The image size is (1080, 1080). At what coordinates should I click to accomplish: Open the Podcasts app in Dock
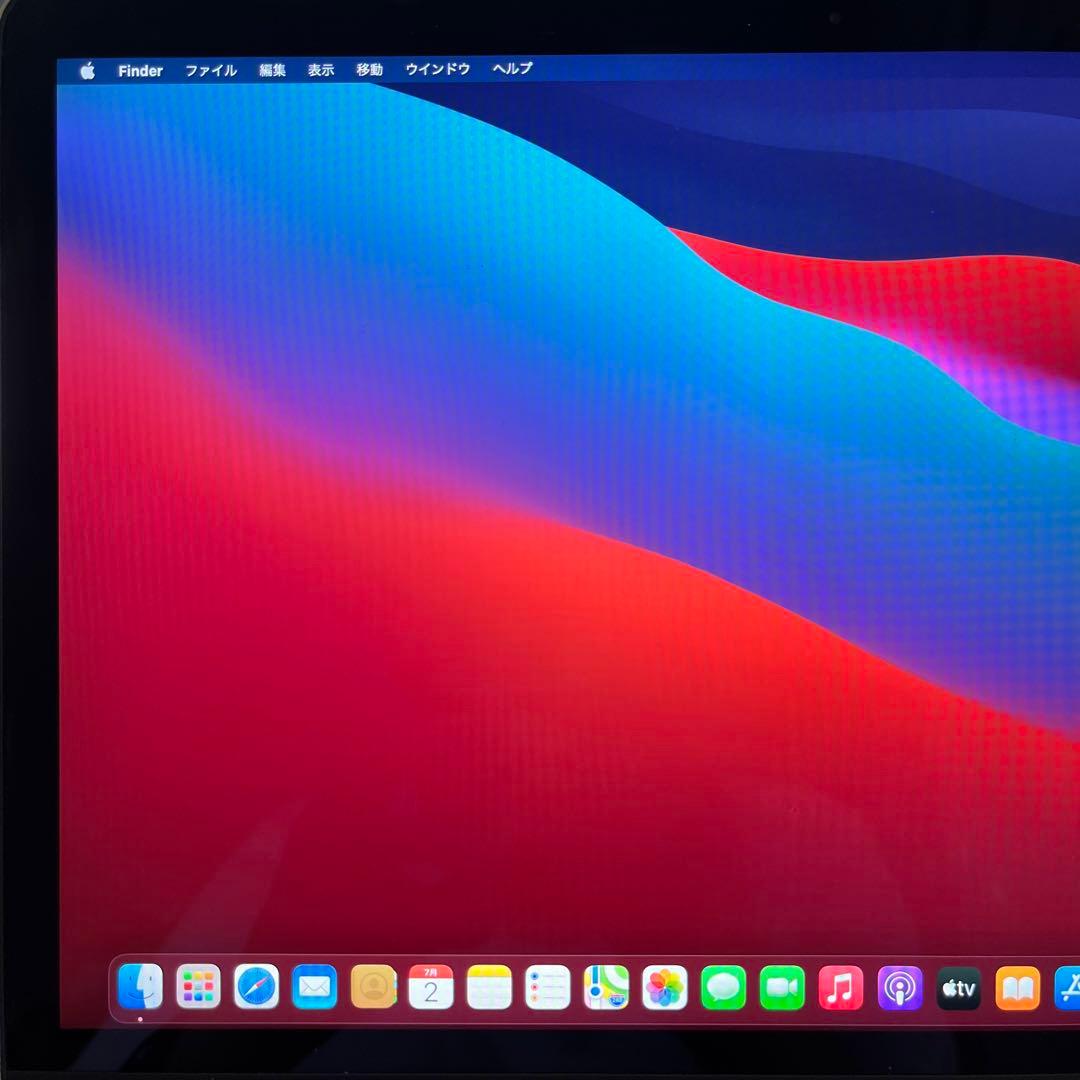[x=900, y=988]
